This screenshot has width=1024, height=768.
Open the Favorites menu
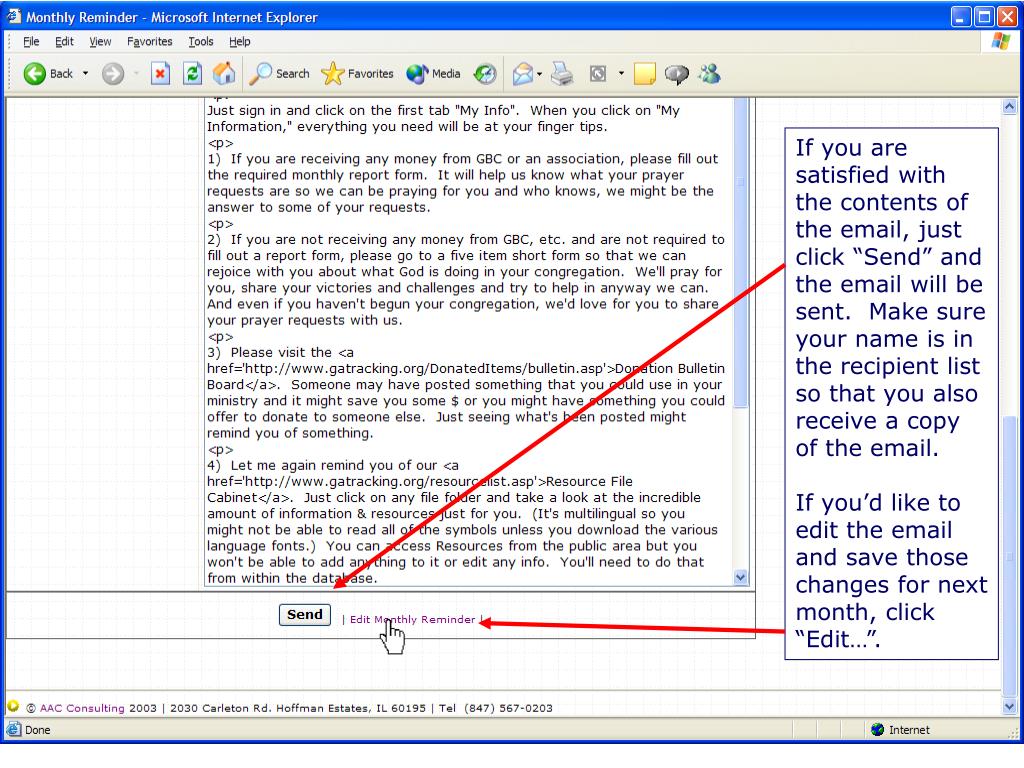pyautogui.click(x=150, y=41)
